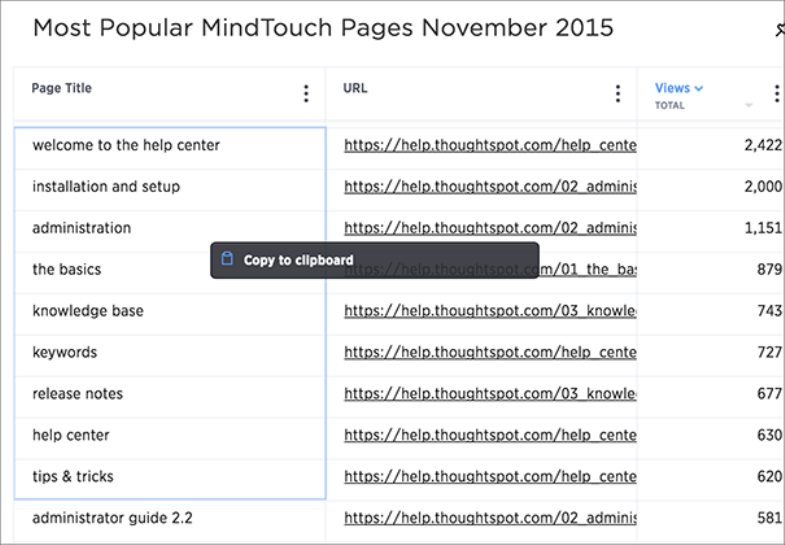Open the help center row URL link
This screenshot has width=785, height=545.
490,435
